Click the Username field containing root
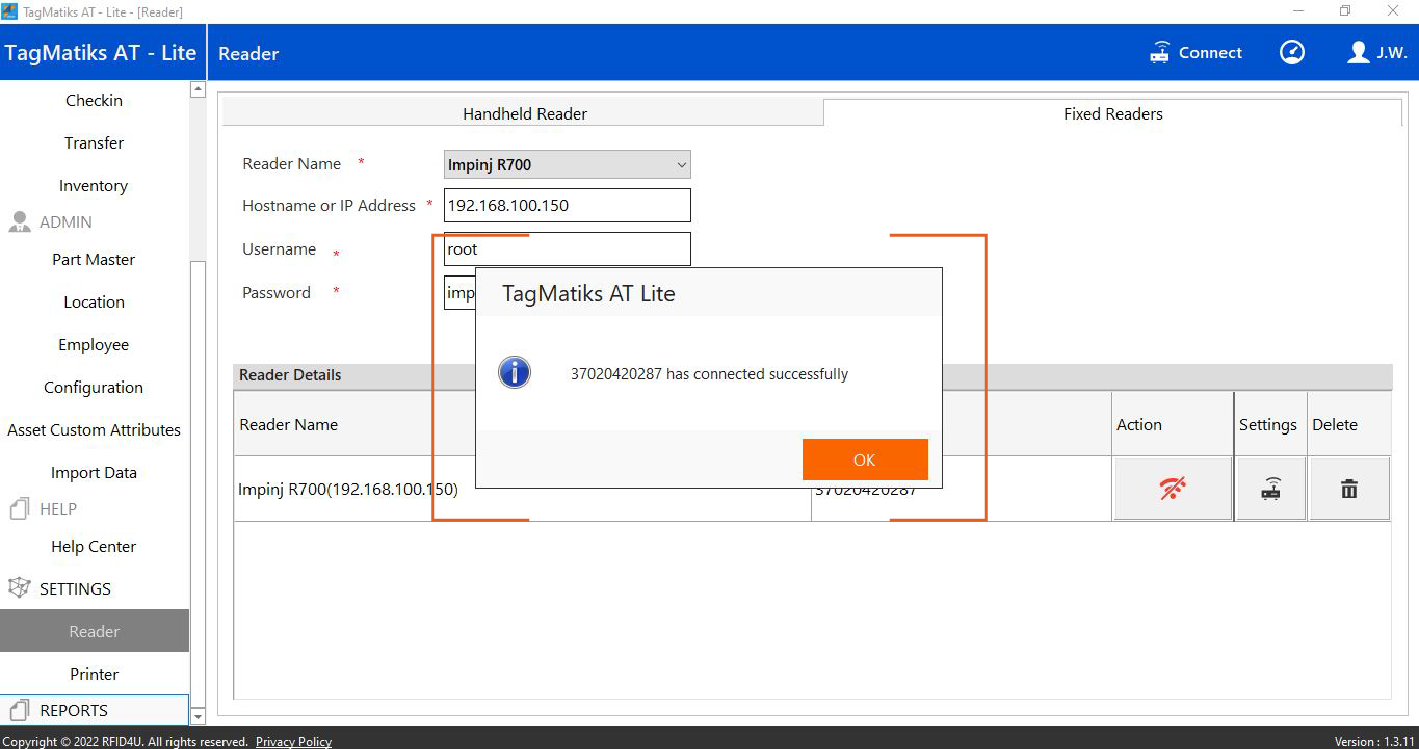 click(x=567, y=249)
